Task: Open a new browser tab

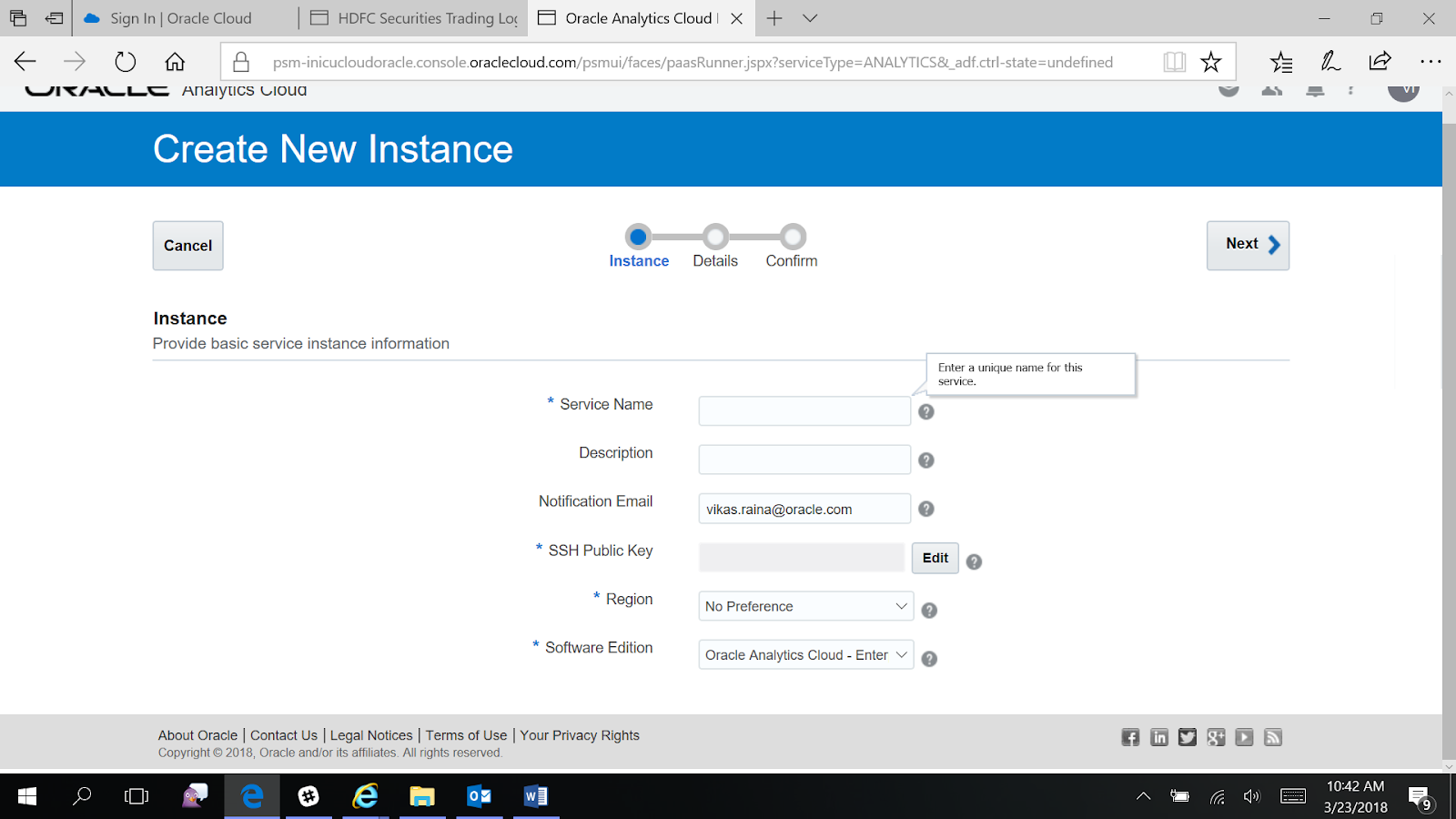Action: pos(774,18)
